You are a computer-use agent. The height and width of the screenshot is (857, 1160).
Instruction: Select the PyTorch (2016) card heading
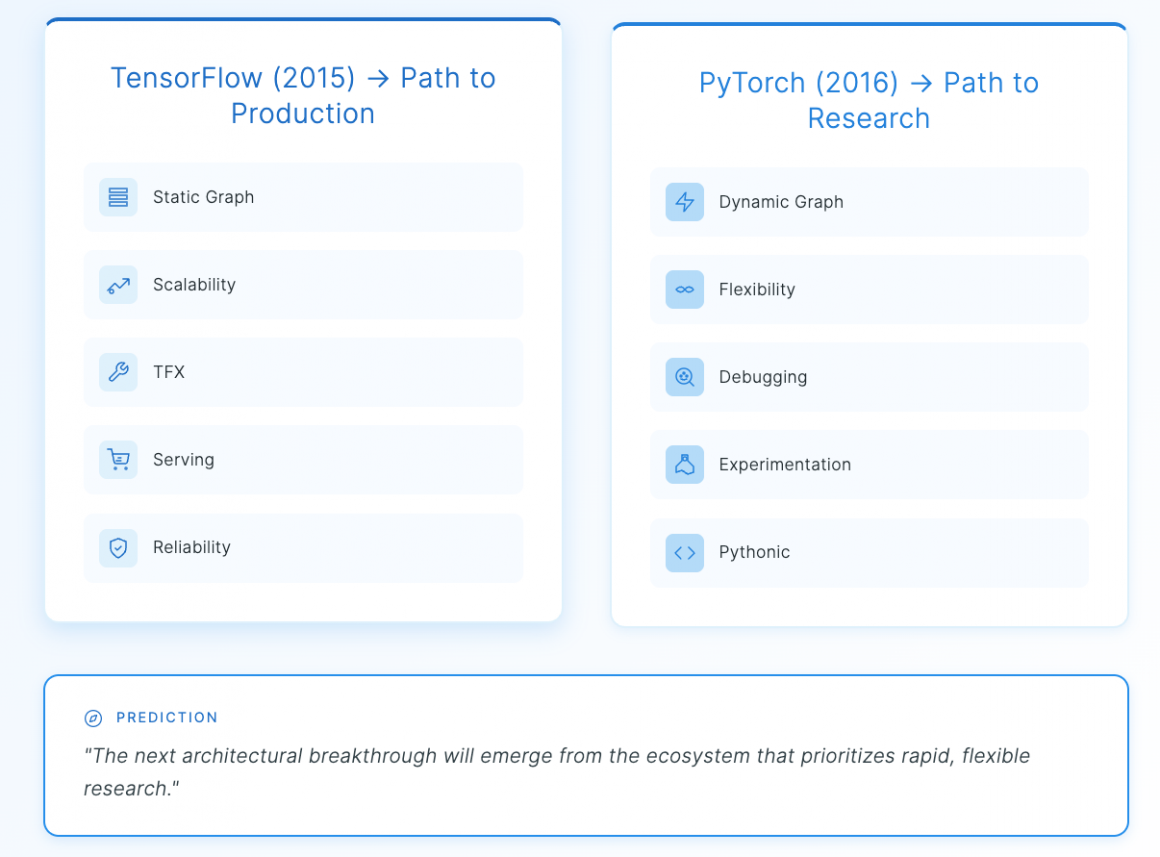point(869,100)
